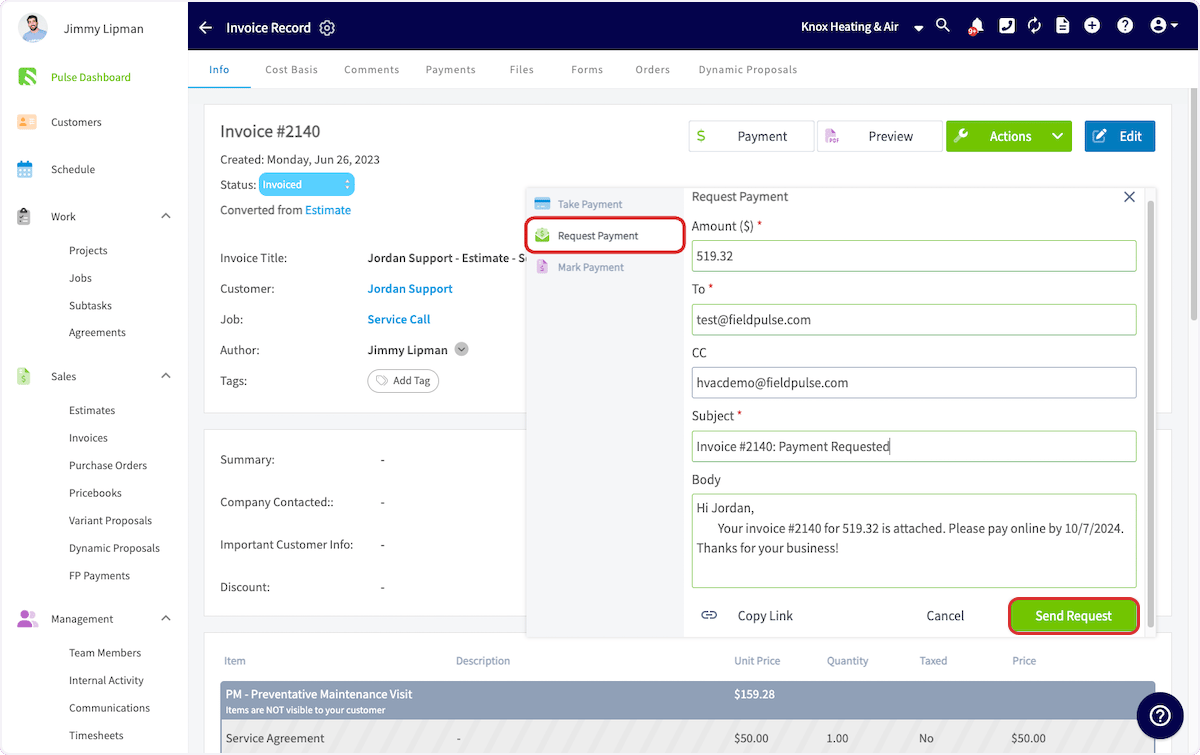
Task: Click the sync refresh icon
Action: coord(1035,26)
